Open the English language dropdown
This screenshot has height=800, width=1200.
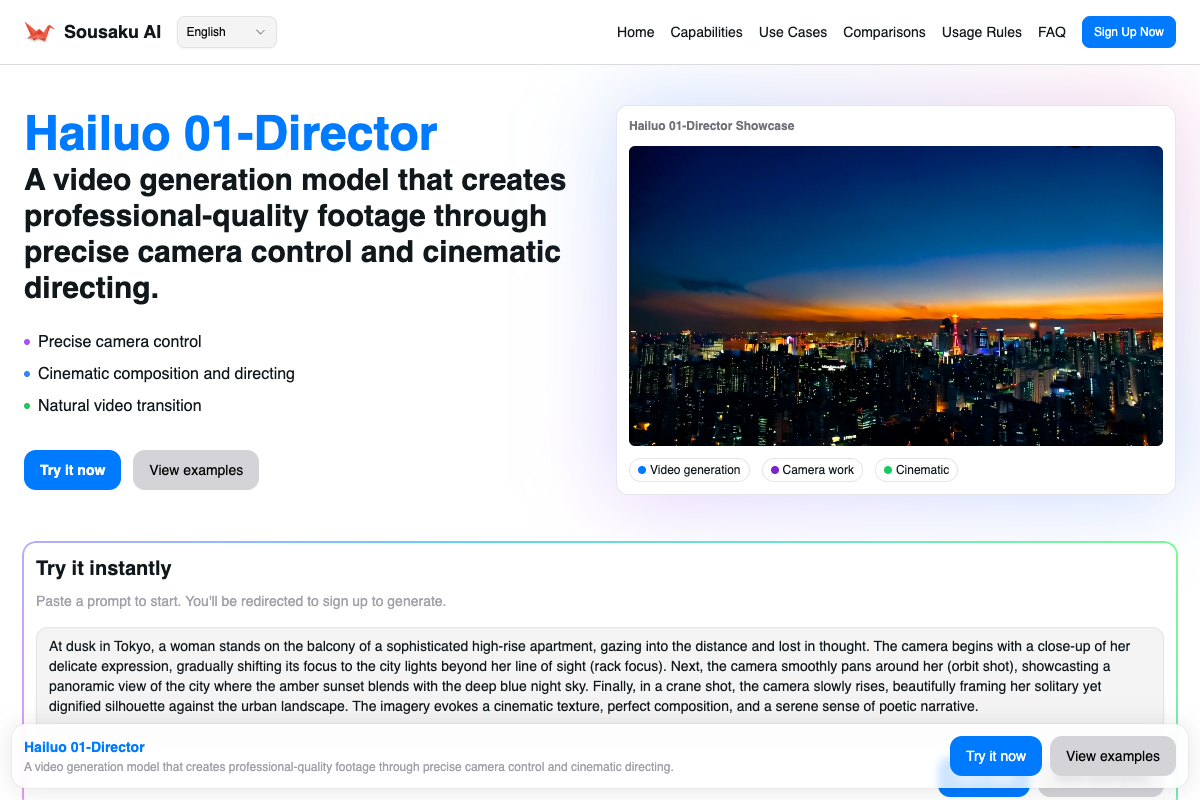[x=226, y=32]
